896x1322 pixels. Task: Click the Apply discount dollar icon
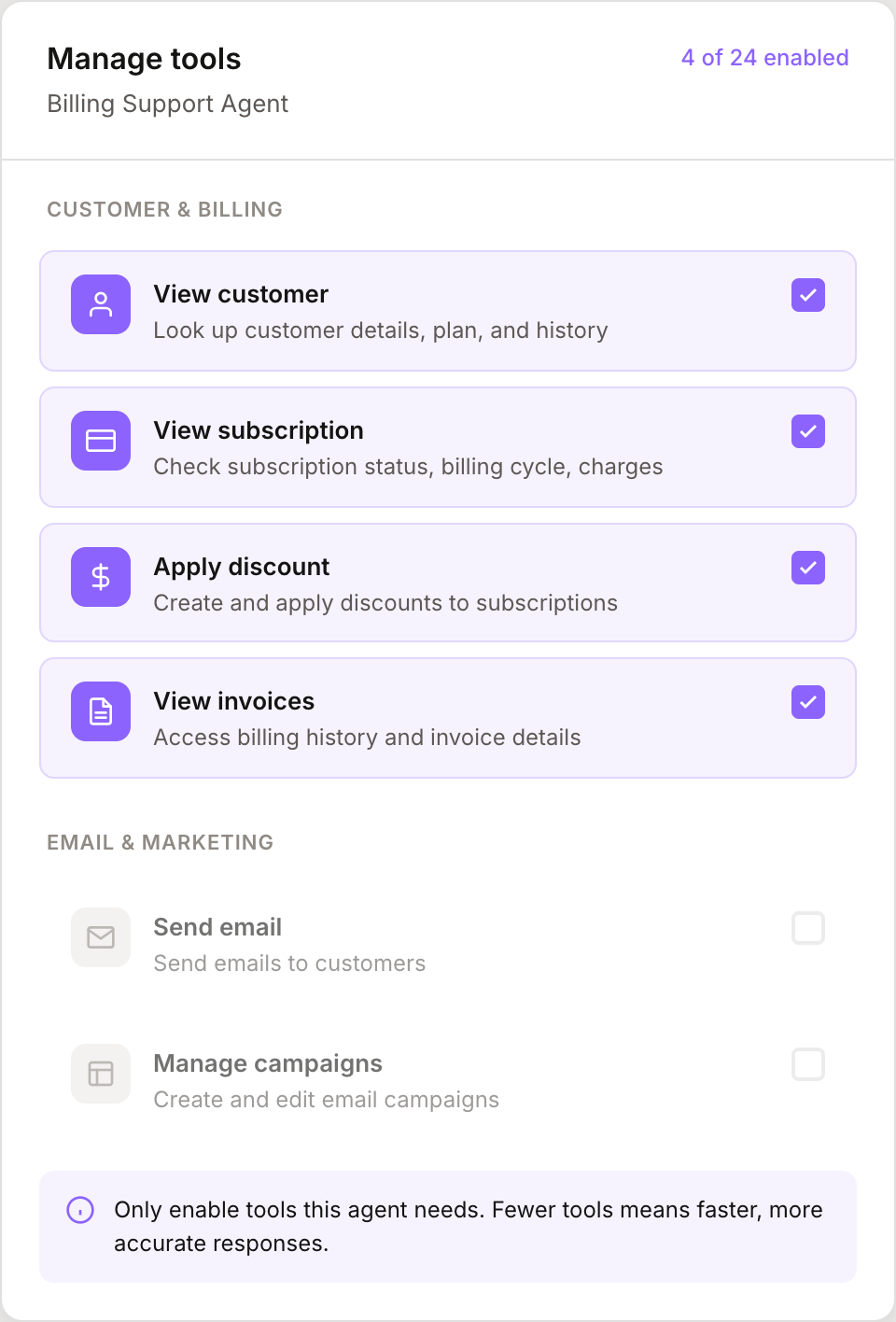point(100,577)
